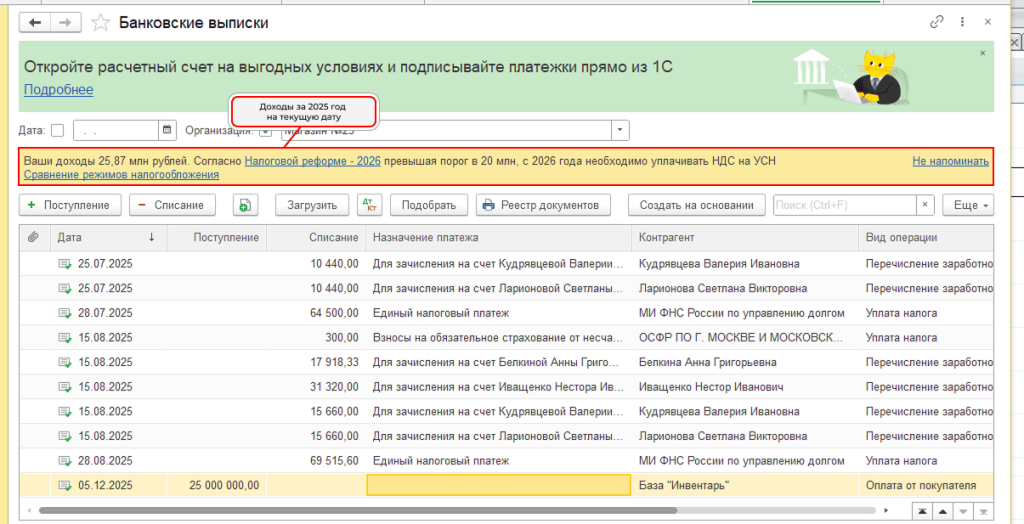Click the copy document icon button
The height and width of the screenshot is (524, 1024).
(246, 205)
